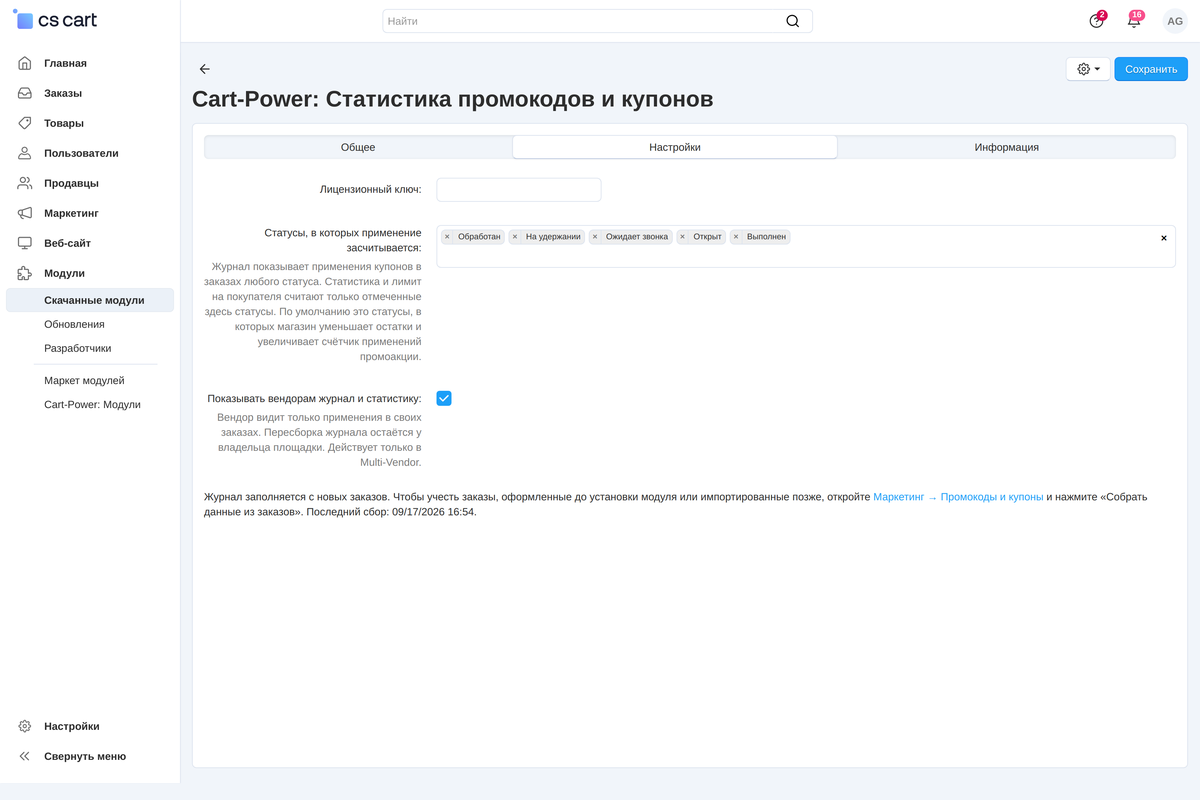Click the page title Cart-Power: Статистика промокодов
The image size is (1200, 800).
[452, 99]
